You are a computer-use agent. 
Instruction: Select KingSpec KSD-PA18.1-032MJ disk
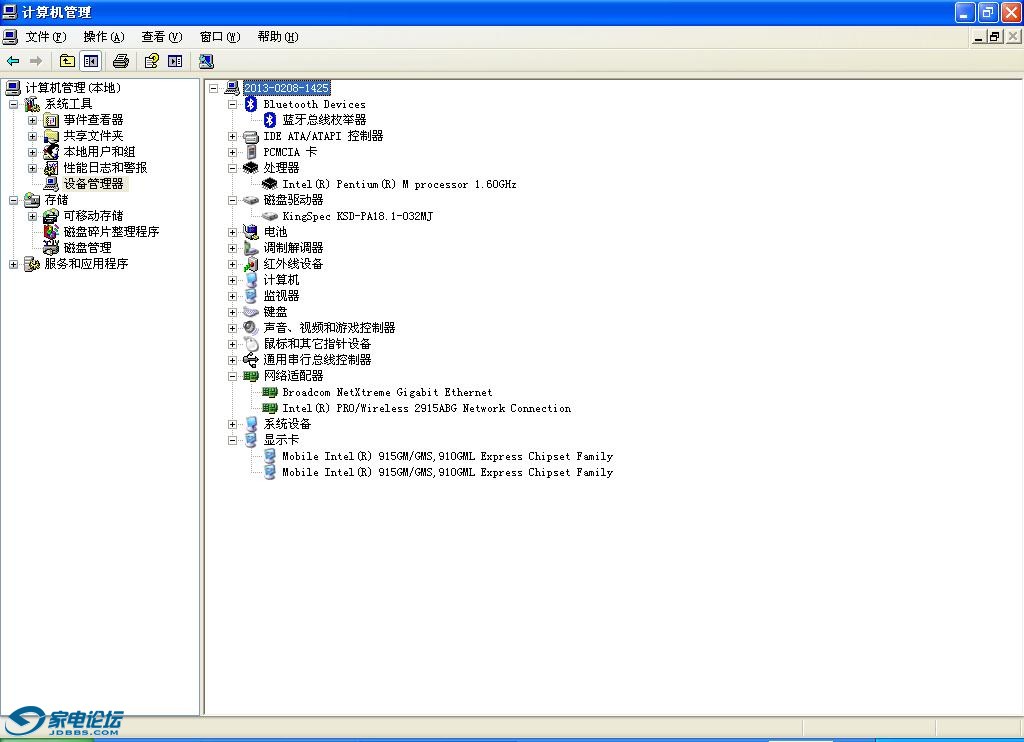358,216
